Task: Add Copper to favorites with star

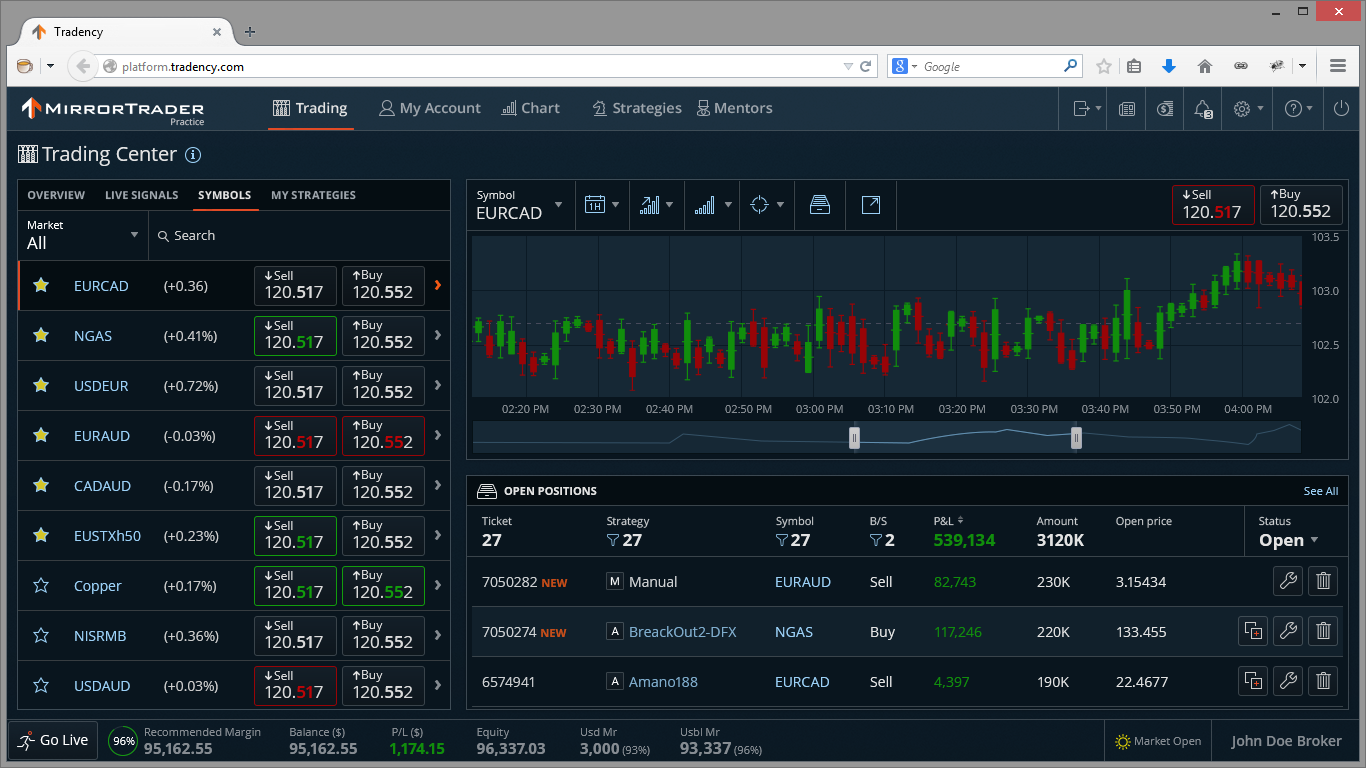Action: [41, 585]
